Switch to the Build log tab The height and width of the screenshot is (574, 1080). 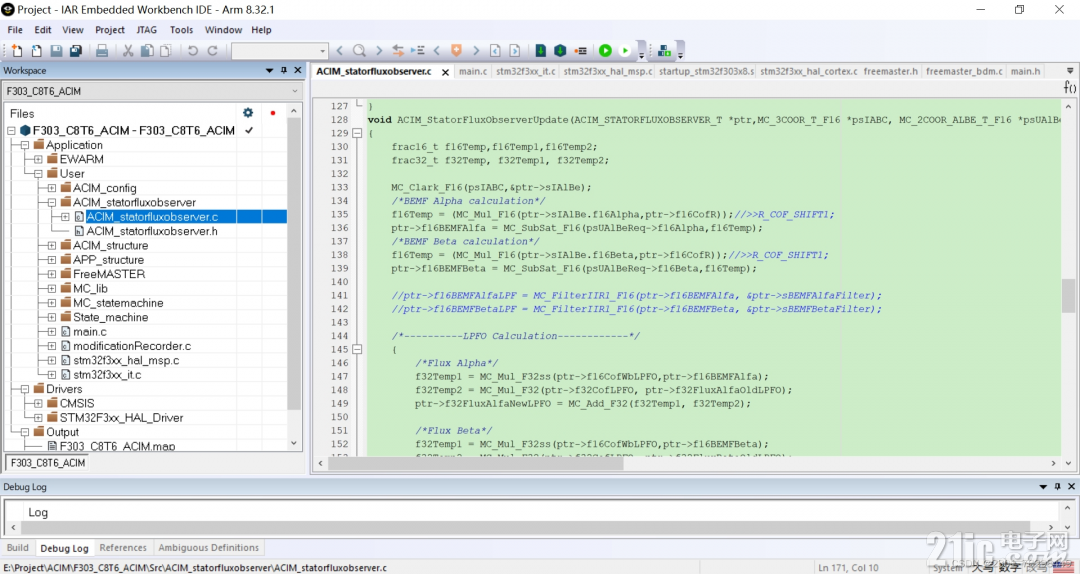tap(17, 548)
